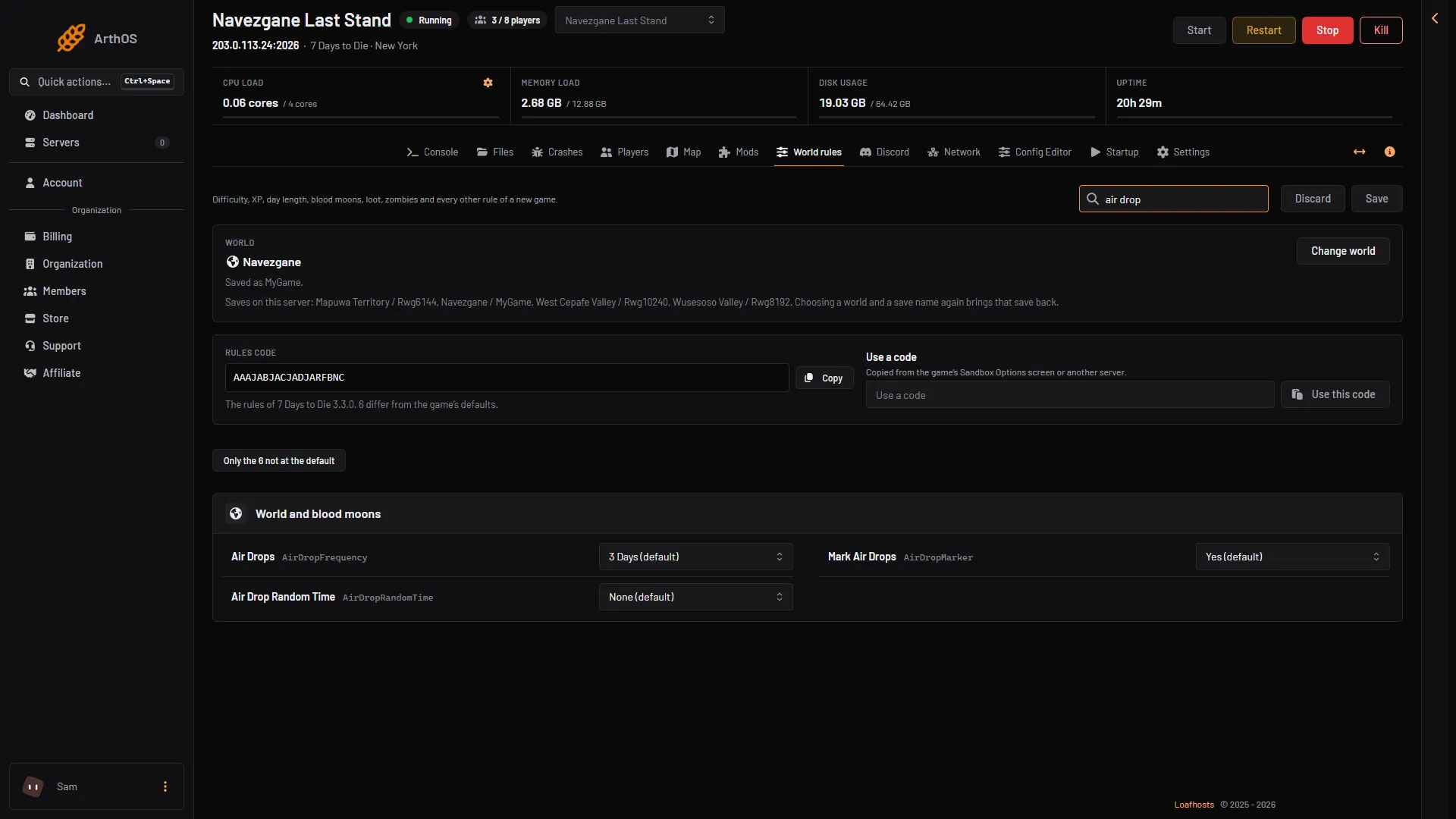Open Sam's user menu three-dots icon
The height and width of the screenshot is (819, 1456).
(x=165, y=786)
